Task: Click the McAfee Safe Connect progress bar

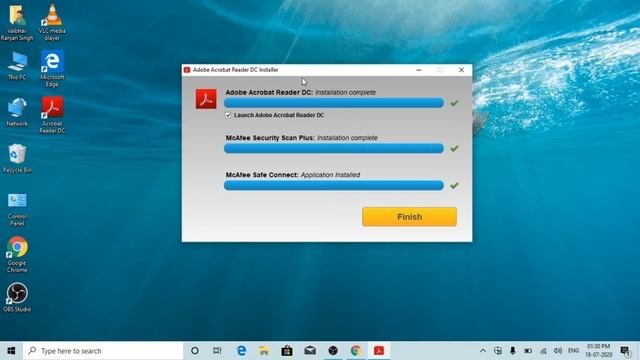Action: (x=334, y=185)
